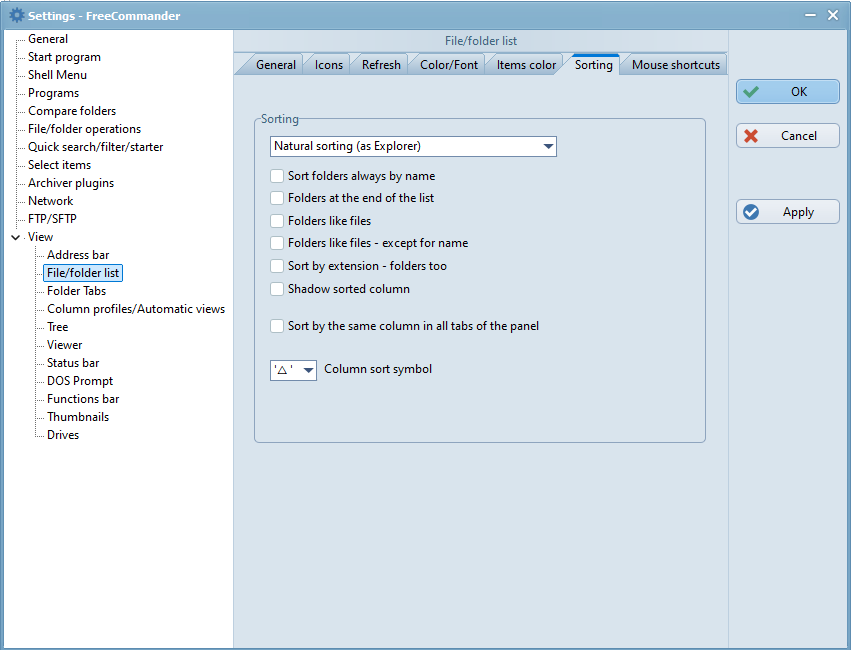
Task: Toggle Folders at the end of the list
Action: coord(277,198)
